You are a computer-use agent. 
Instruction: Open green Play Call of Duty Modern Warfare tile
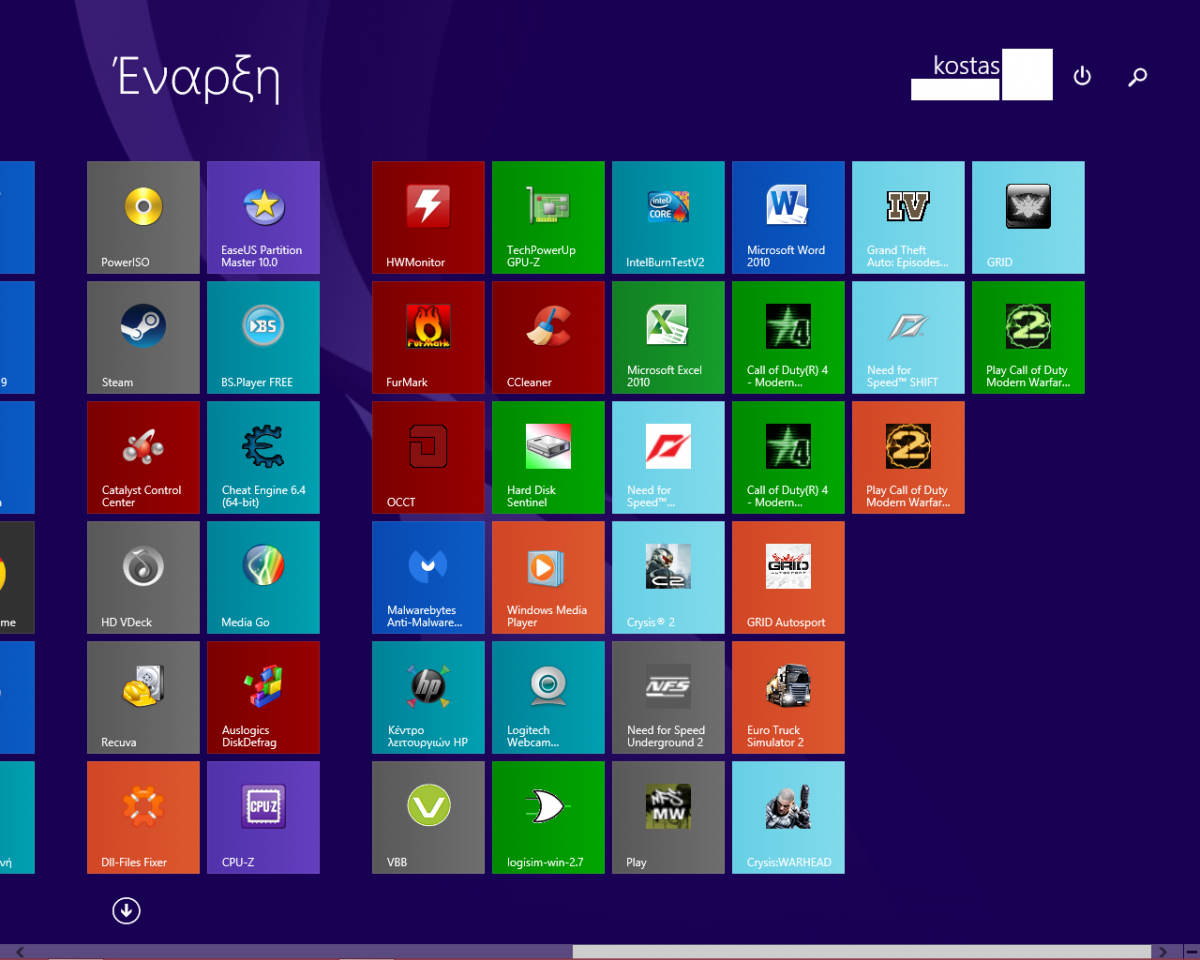[1028, 337]
